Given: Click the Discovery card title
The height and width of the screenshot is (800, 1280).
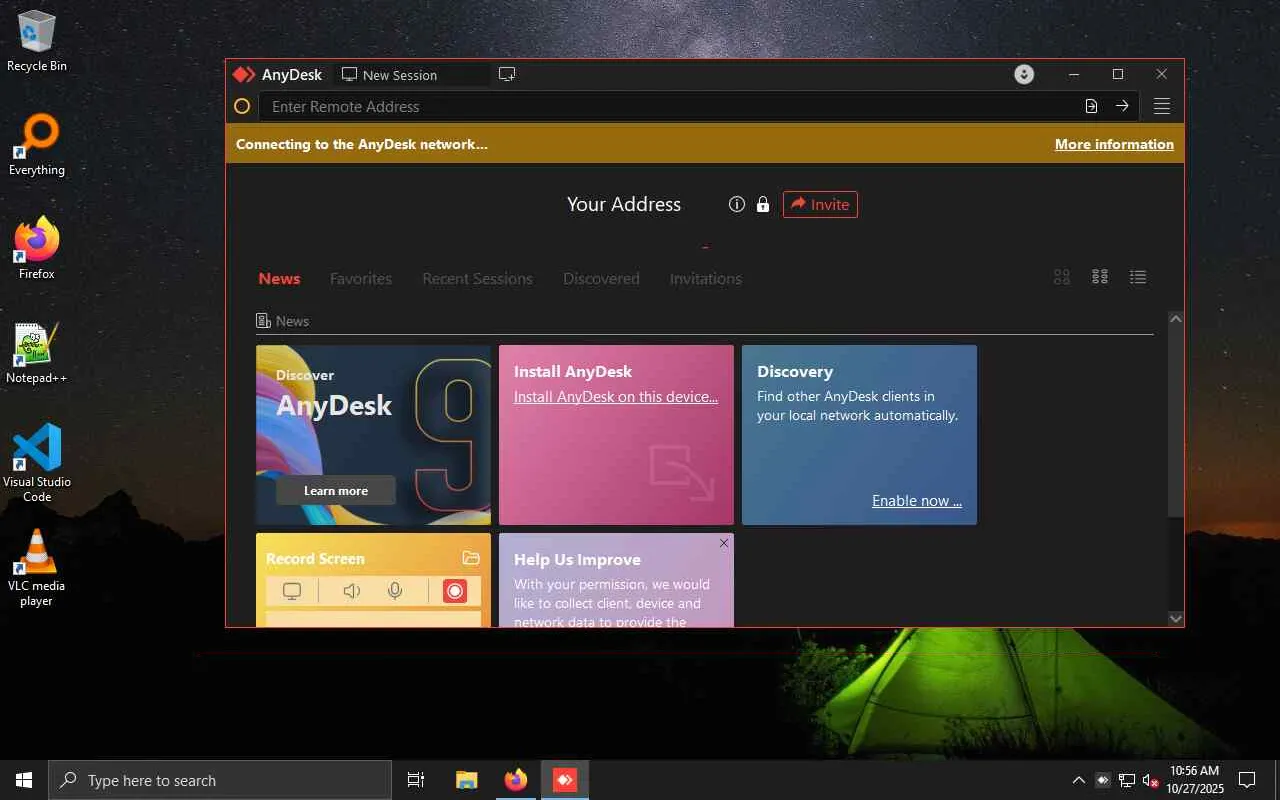Looking at the screenshot, I should pyautogui.click(x=795, y=371).
